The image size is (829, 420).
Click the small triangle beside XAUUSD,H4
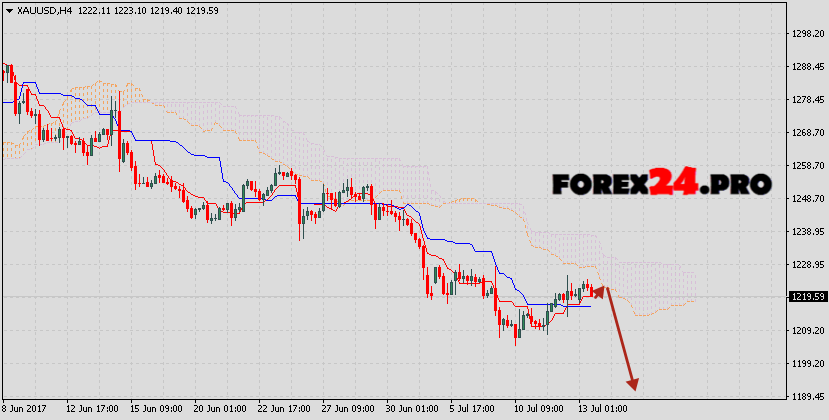coord(9,9)
